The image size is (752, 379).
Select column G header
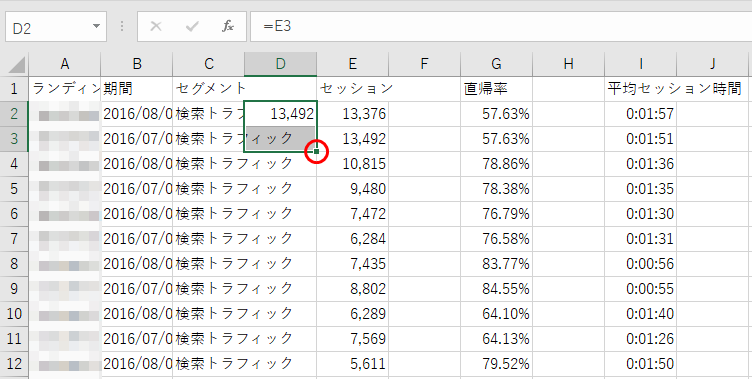496,64
